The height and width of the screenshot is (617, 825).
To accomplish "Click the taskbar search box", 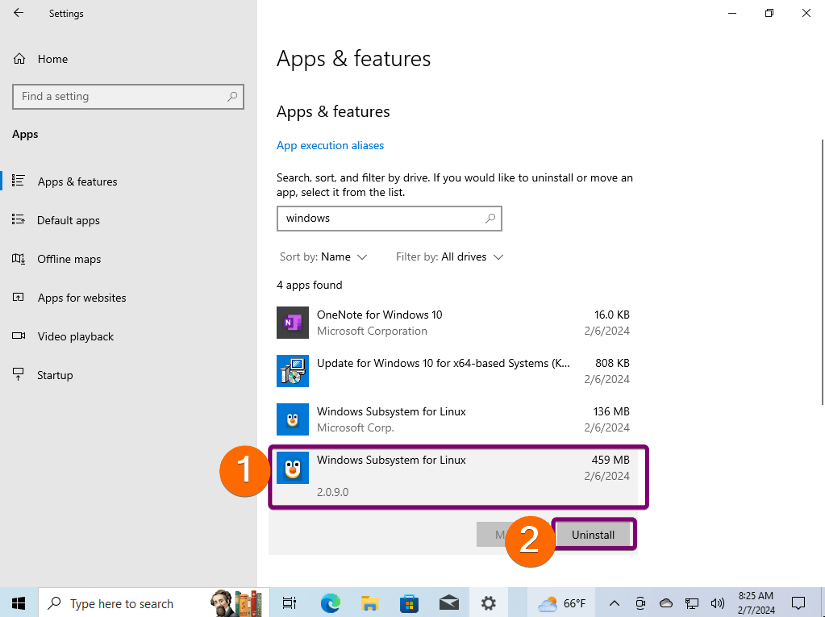I will coord(154,603).
